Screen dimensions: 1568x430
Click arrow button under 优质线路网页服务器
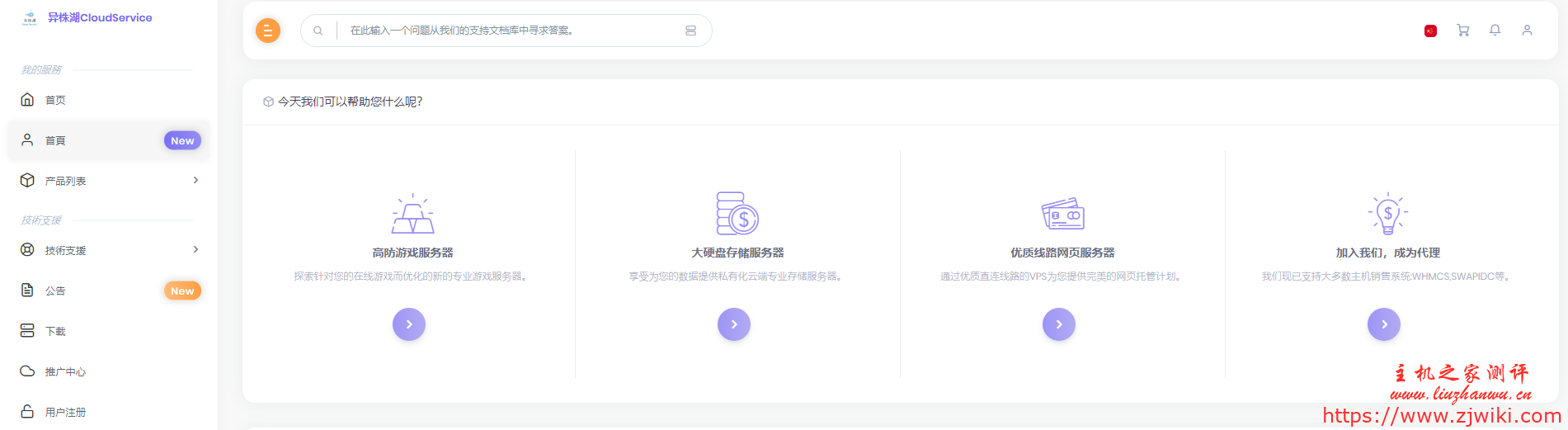tap(1059, 324)
